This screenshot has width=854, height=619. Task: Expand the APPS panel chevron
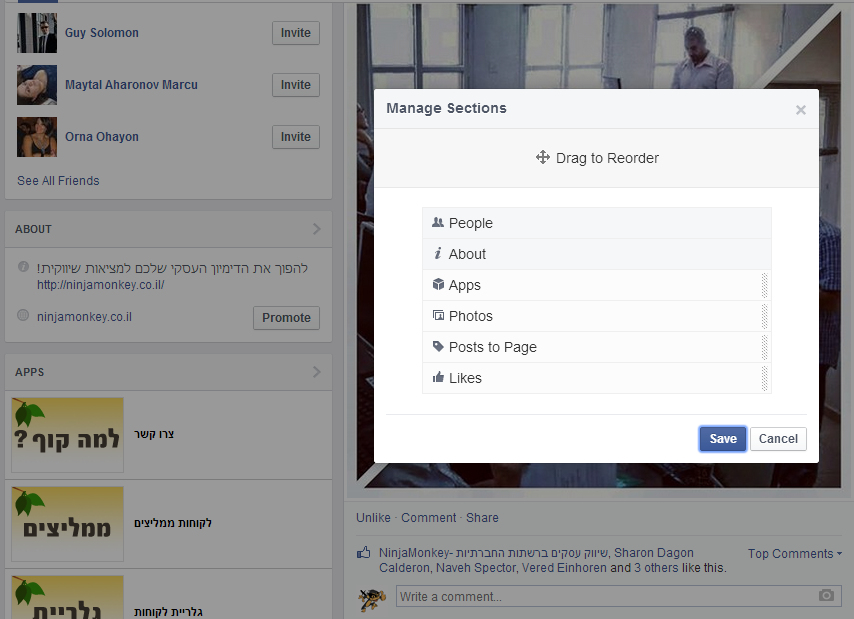coord(316,372)
